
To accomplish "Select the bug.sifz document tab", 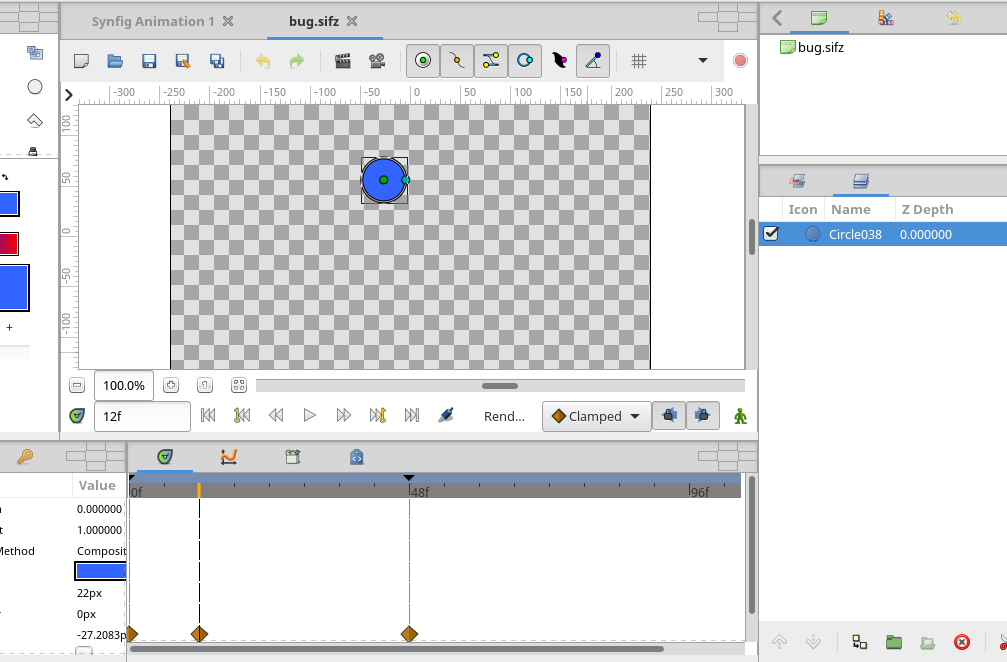I will point(313,21).
